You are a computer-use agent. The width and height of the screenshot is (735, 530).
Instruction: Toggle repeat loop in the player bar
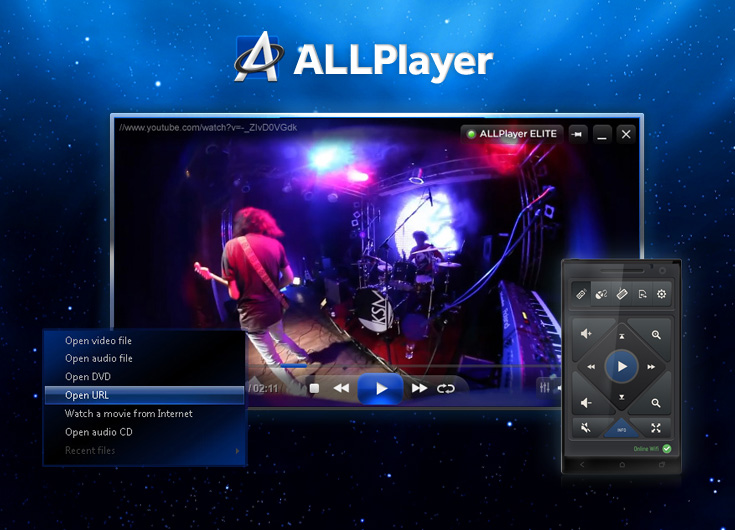[x=445, y=388]
